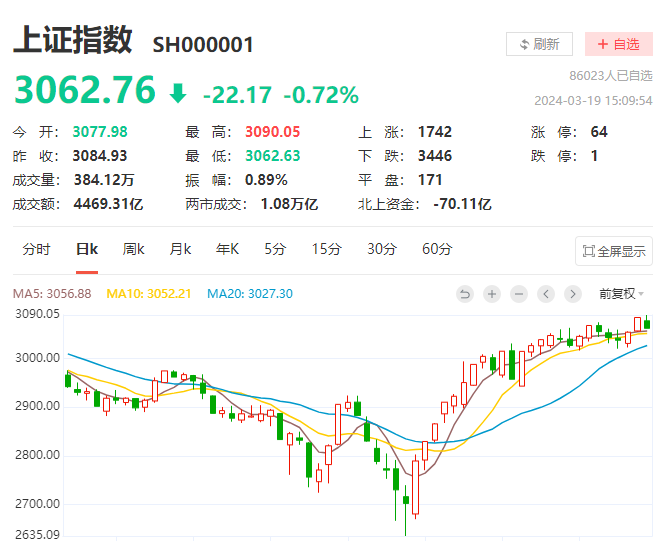Screen dimensions: 670x552
Task: Click the green down arrow icon
Action: pyautogui.click(x=178, y=93)
